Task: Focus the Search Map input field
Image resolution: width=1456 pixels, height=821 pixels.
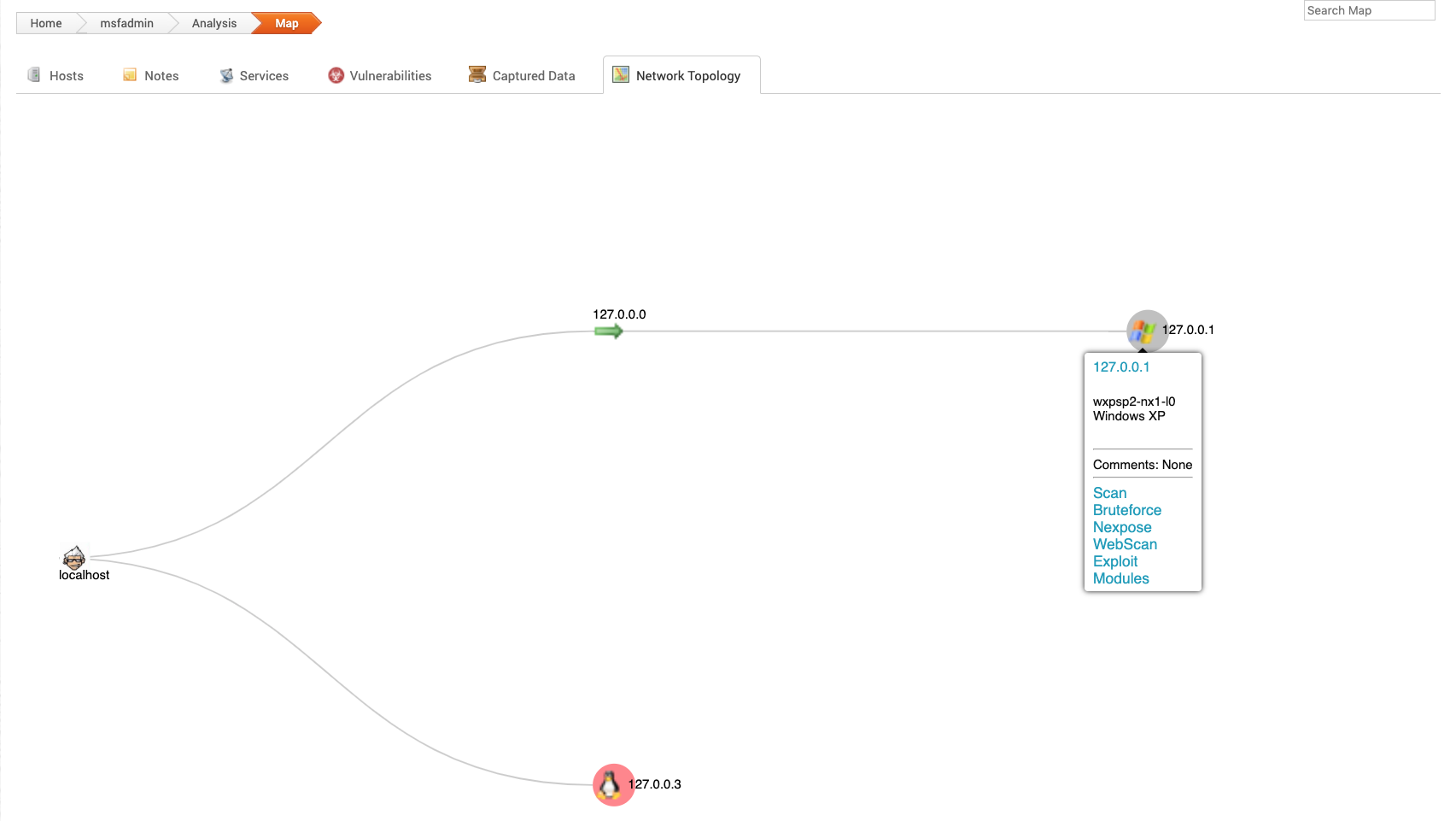Action: point(1368,10)
